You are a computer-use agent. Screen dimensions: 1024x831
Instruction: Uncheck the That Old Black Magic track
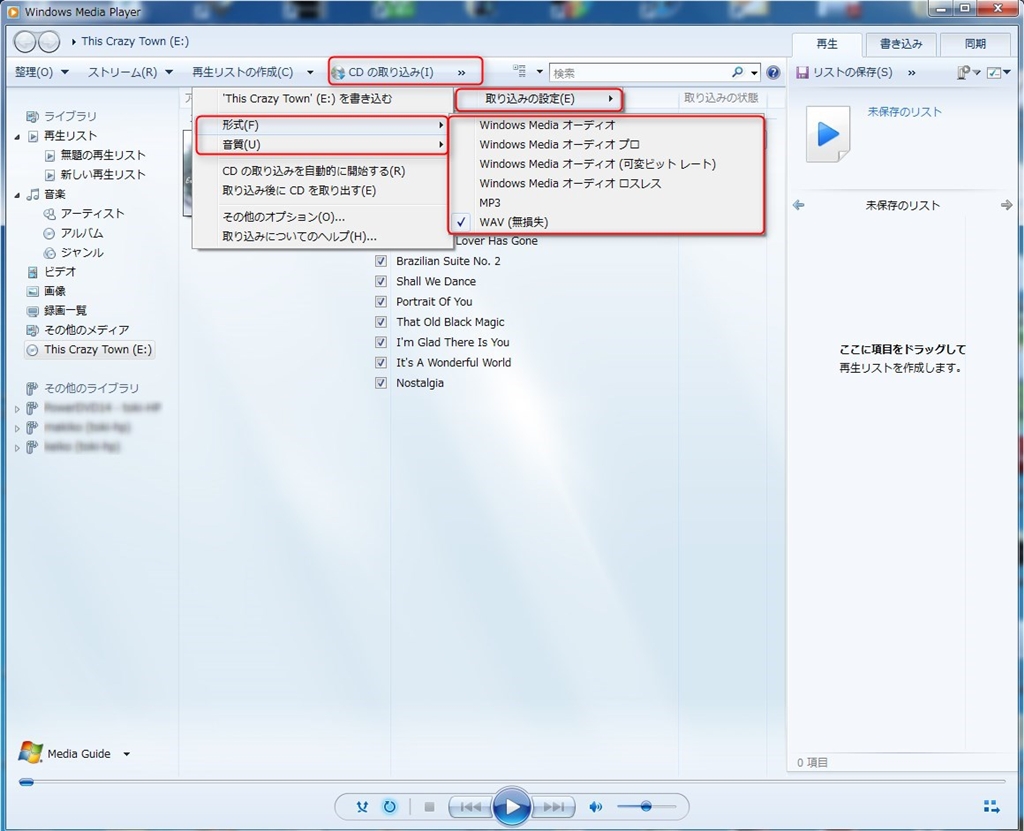pos(381,322)
